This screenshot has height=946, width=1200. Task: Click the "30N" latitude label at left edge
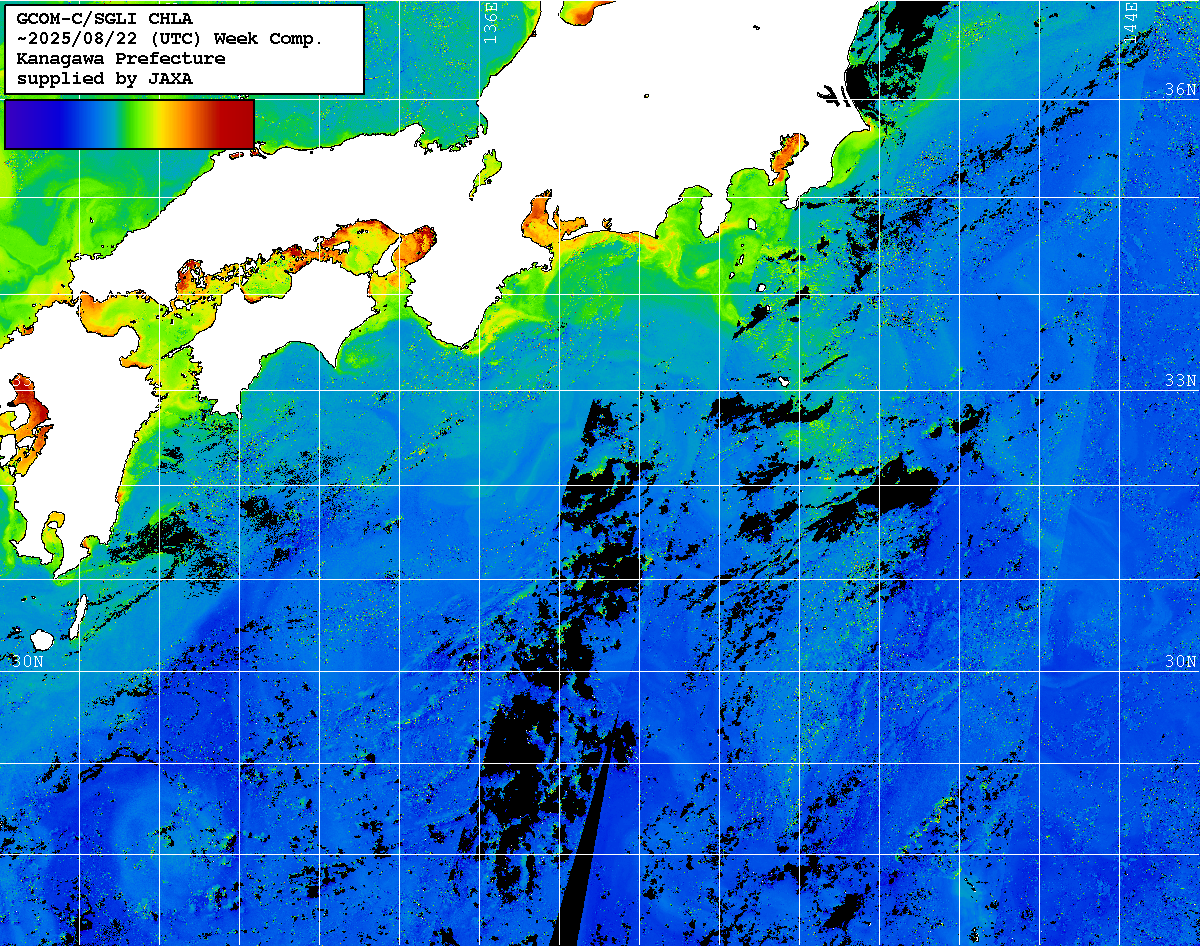[28, 661]
